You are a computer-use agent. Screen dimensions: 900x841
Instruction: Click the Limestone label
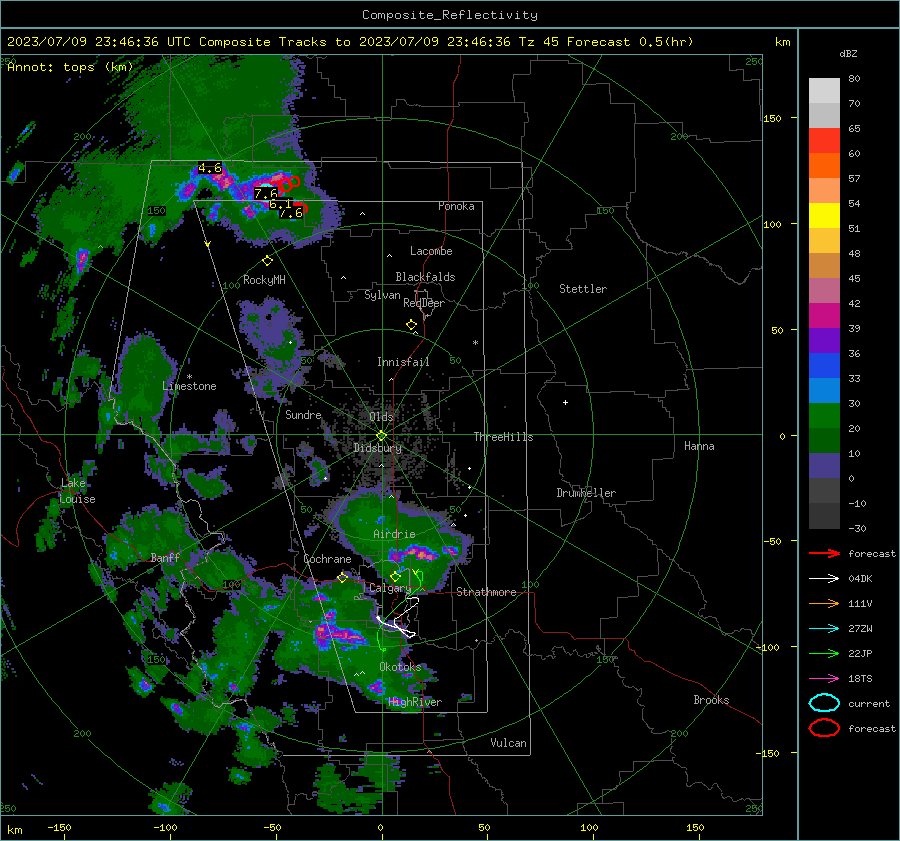pyautogui.click(x=189, y=386)
